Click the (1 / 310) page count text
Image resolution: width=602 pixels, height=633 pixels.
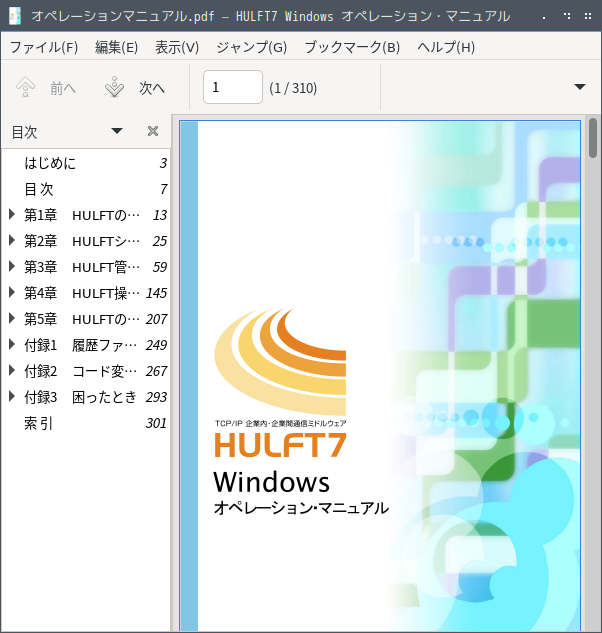coord(293,88)
